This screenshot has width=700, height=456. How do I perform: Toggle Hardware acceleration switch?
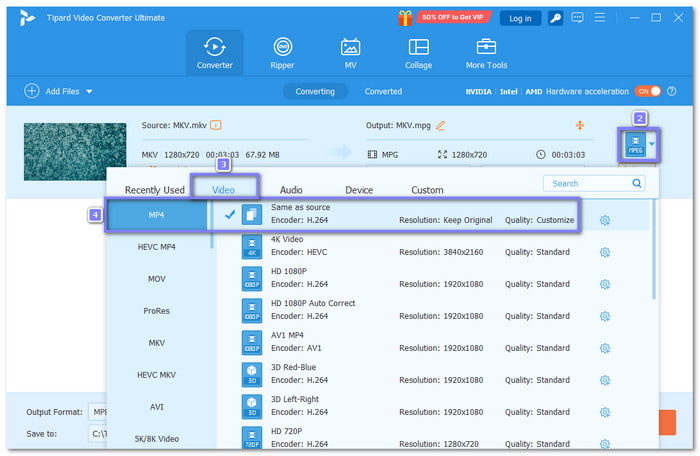click(648, 91)
